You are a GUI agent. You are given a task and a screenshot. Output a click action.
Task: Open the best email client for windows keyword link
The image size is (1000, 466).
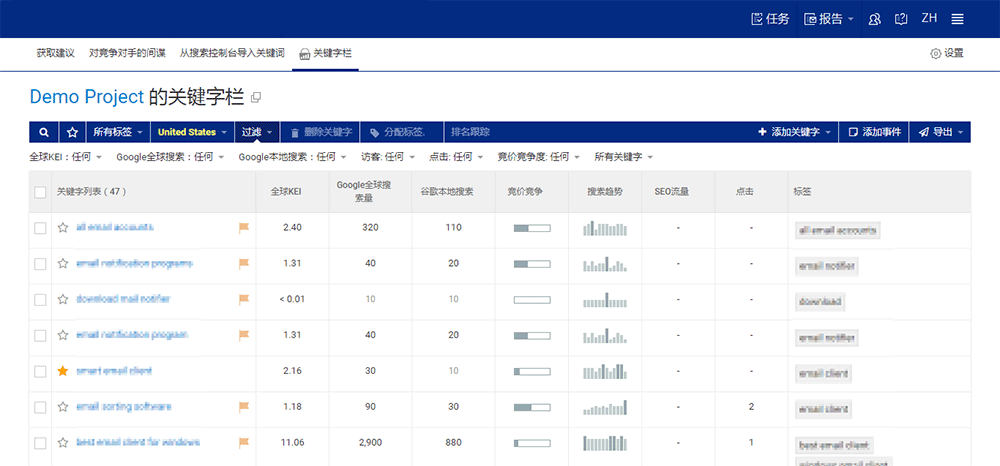pos(138,442)
